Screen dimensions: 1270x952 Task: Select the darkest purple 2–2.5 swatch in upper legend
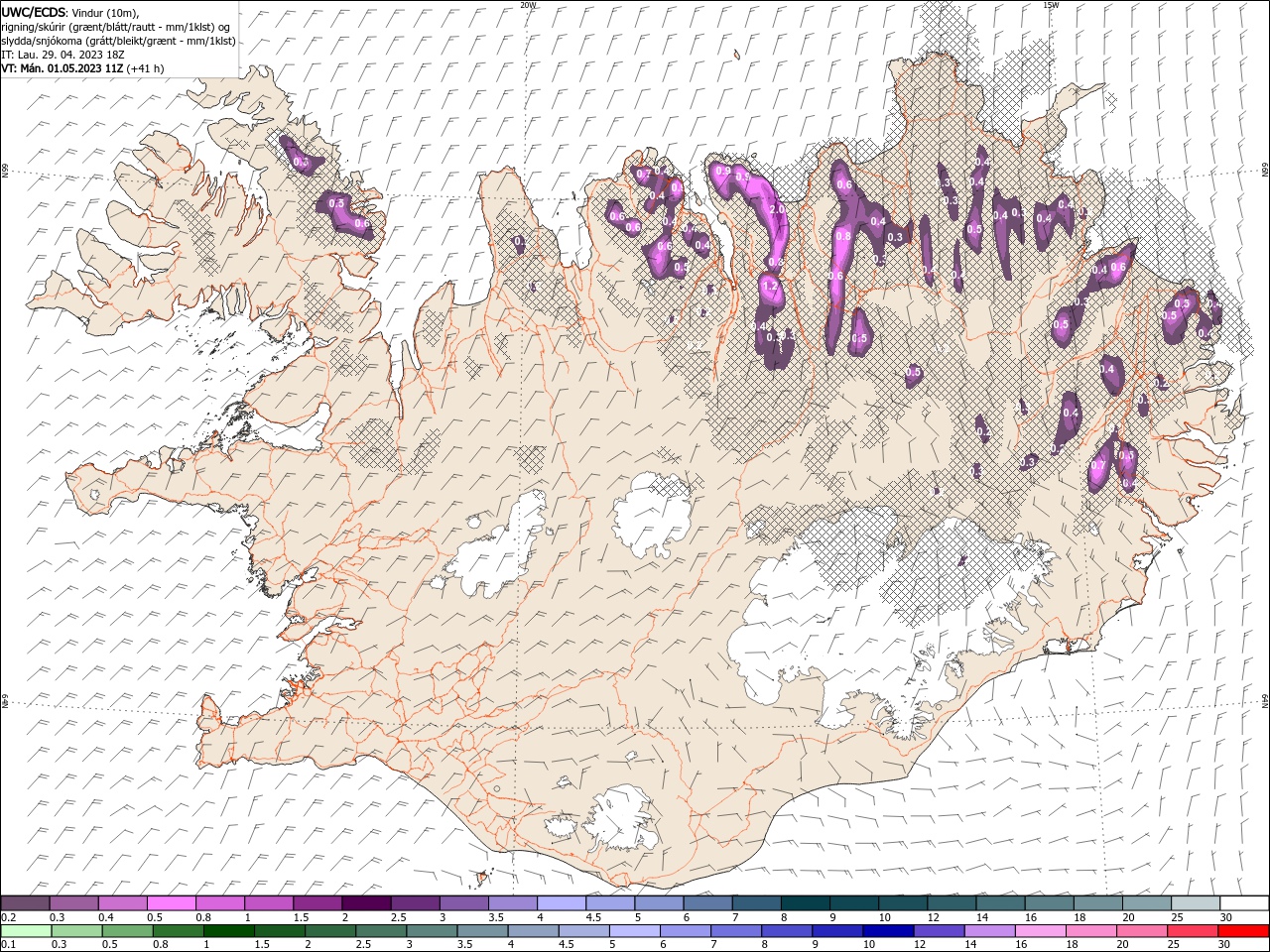[365, 903]
